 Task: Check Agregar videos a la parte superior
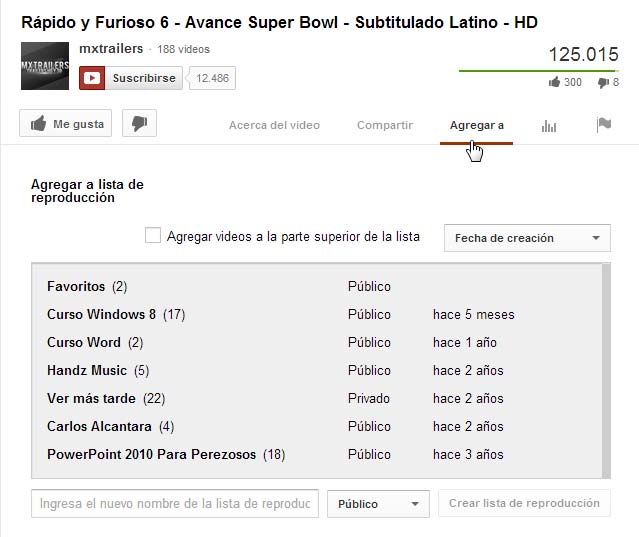[x=153, y=236]
